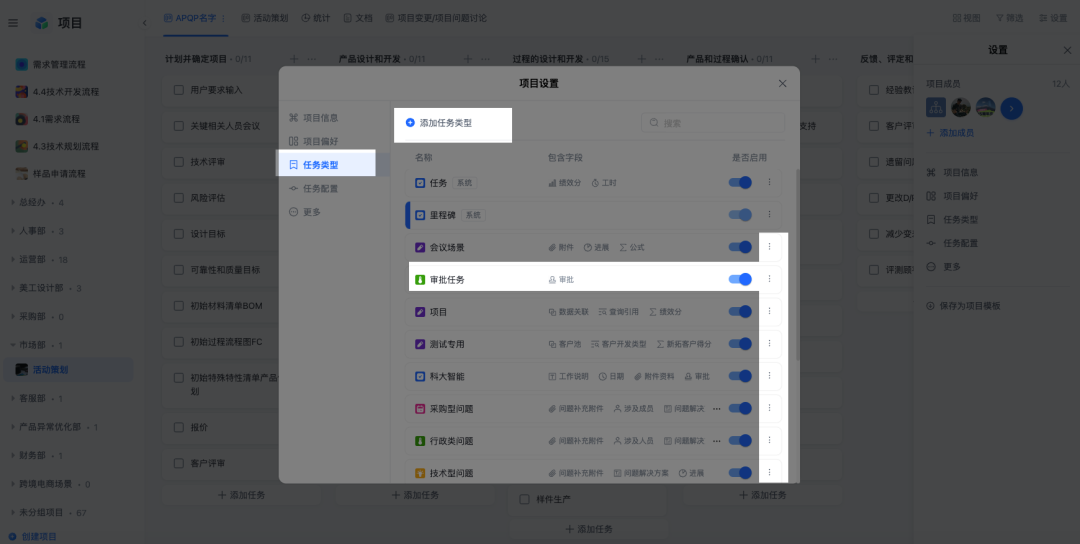The height and width of the screenshot is (544, 1080).
Task: Check the 风险评估 task checkbox
Action: [178, 198]
